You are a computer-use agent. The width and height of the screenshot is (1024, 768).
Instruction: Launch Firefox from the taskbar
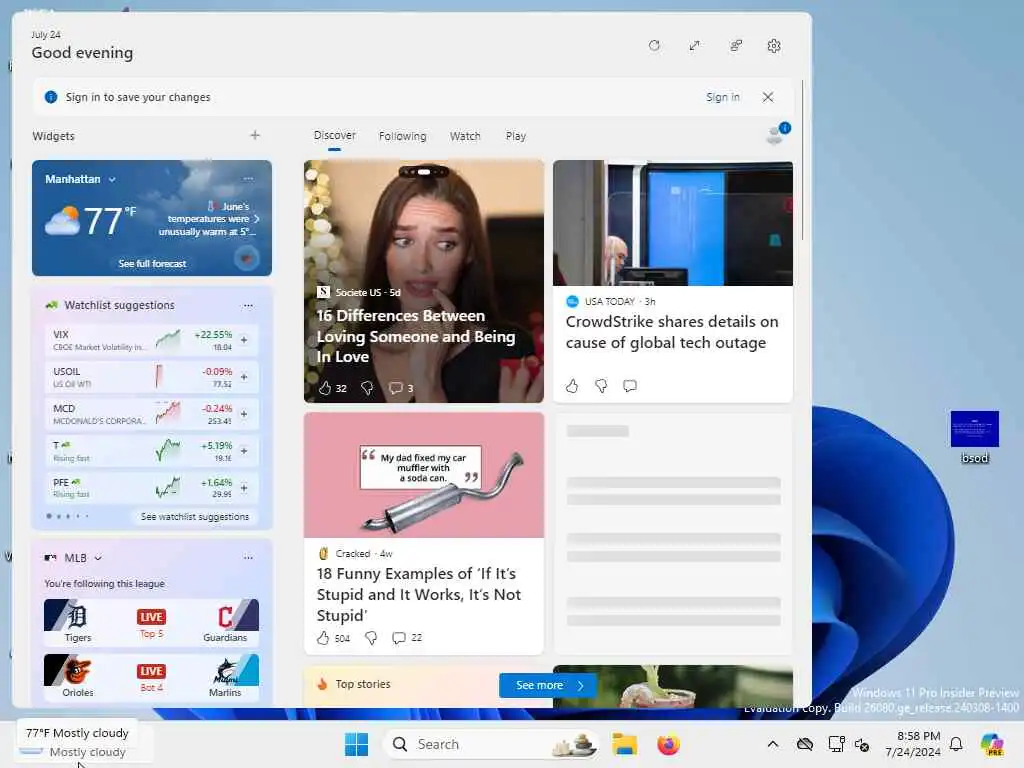(668, 744)
